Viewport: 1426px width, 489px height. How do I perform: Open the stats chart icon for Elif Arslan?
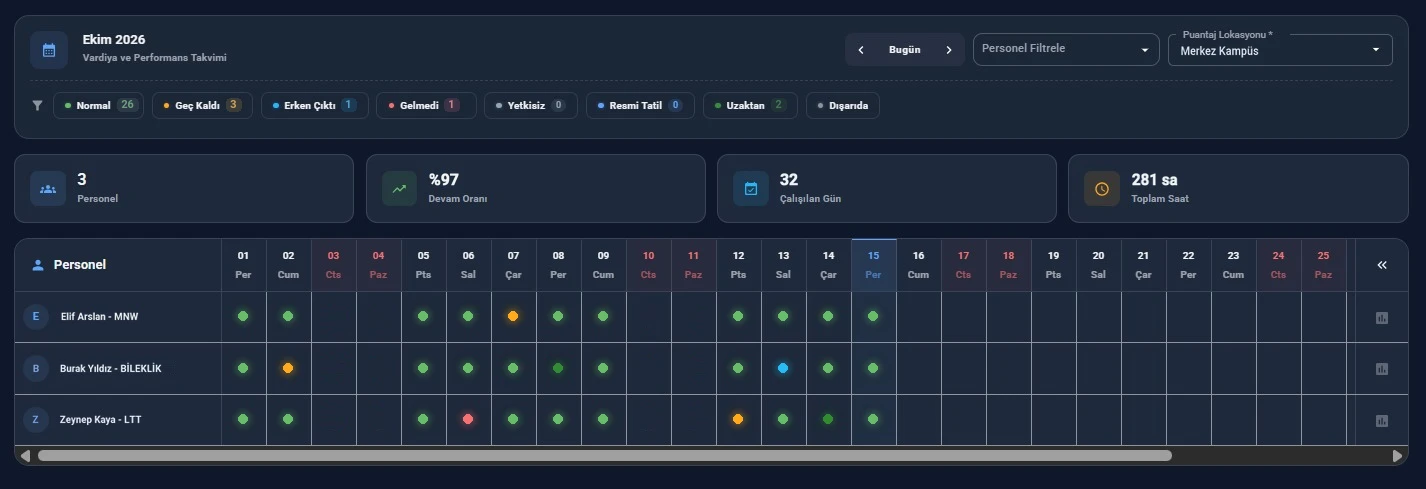click(x=1382, y=318)
